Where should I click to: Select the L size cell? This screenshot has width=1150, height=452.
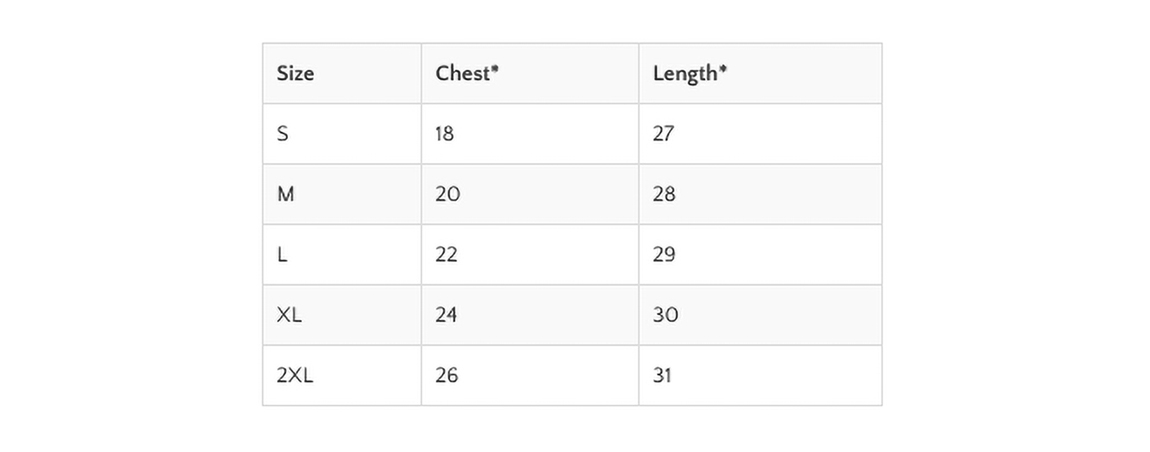point(342,255)
